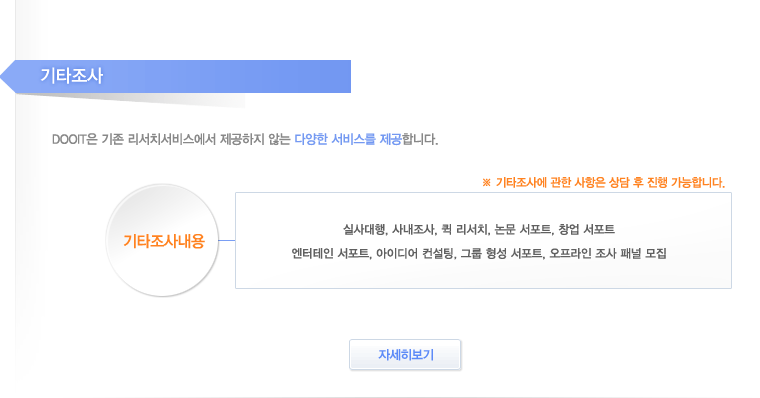
Task: Click the 자세히보기 button
Action: [405, 354]
